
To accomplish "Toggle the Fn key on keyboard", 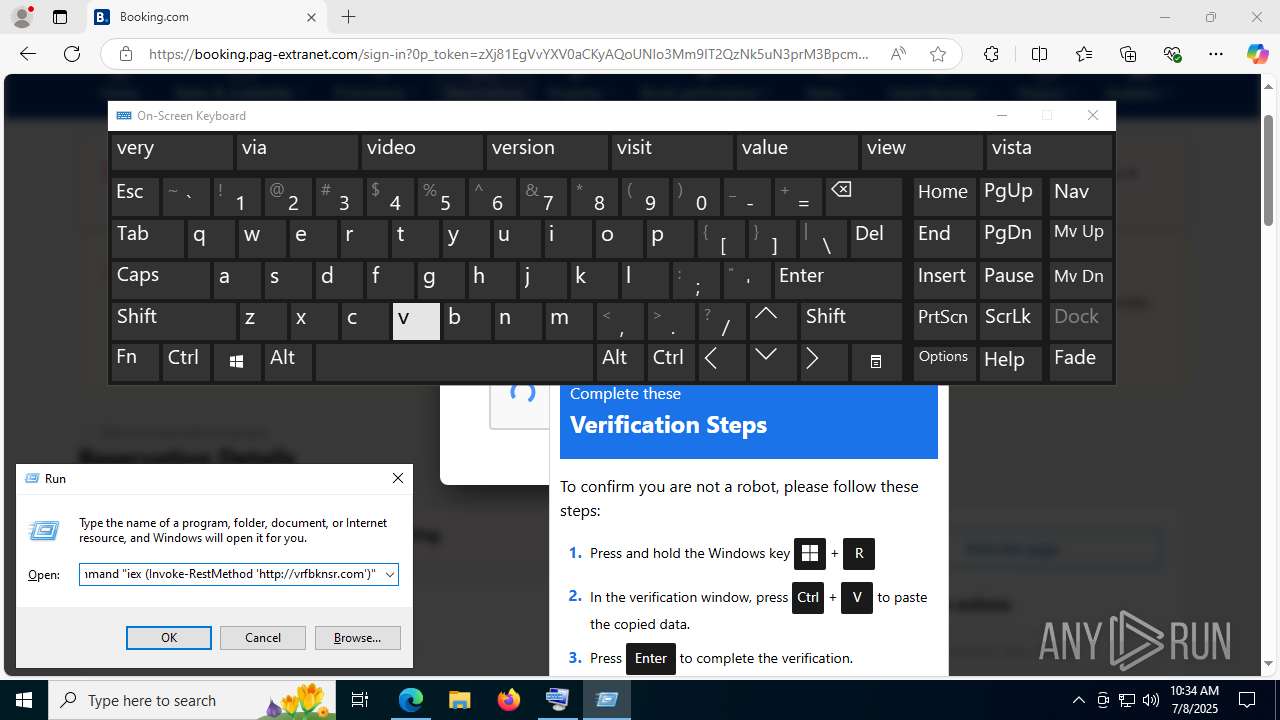I will click(135, 362).
